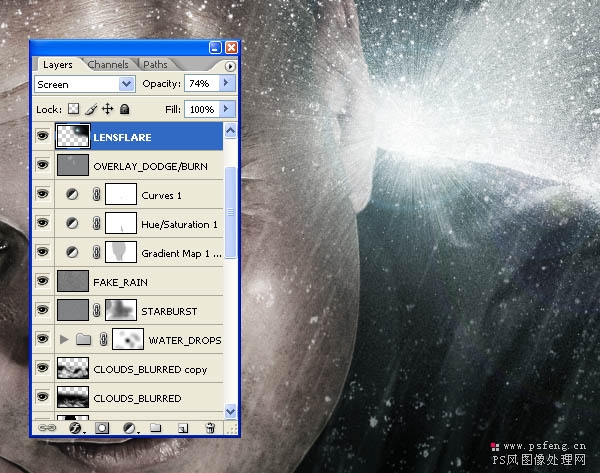Create a new layer group folder
The width and height of the screenshot is (600, 473).
tap(155, 427)
